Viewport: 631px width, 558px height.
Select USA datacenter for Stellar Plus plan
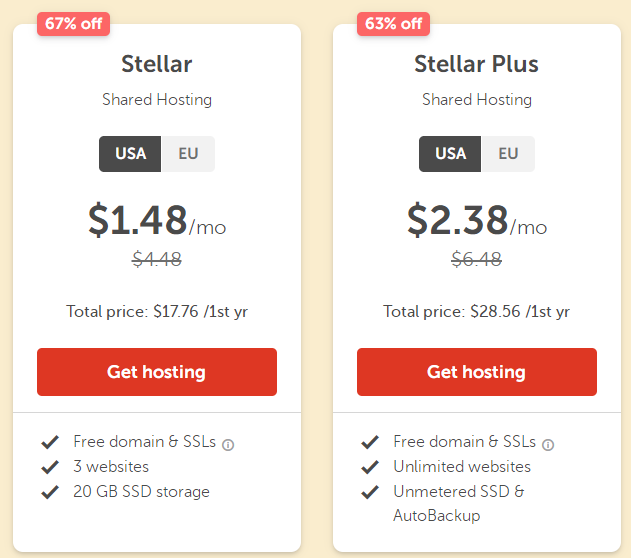tap(451, 154)
